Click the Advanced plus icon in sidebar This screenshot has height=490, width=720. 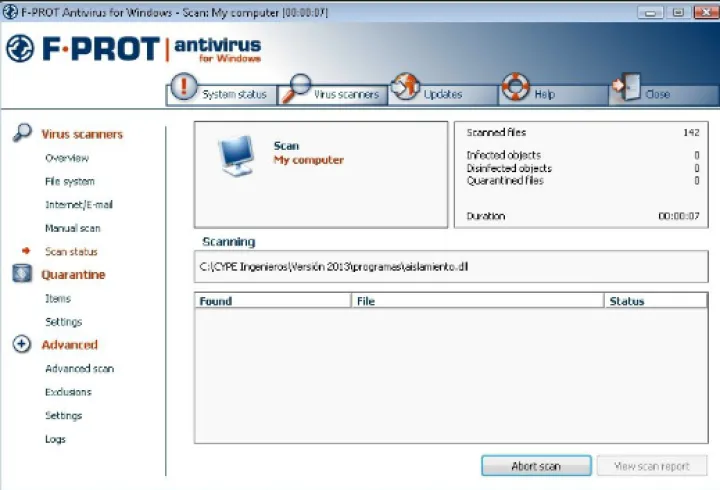point(22,345)
